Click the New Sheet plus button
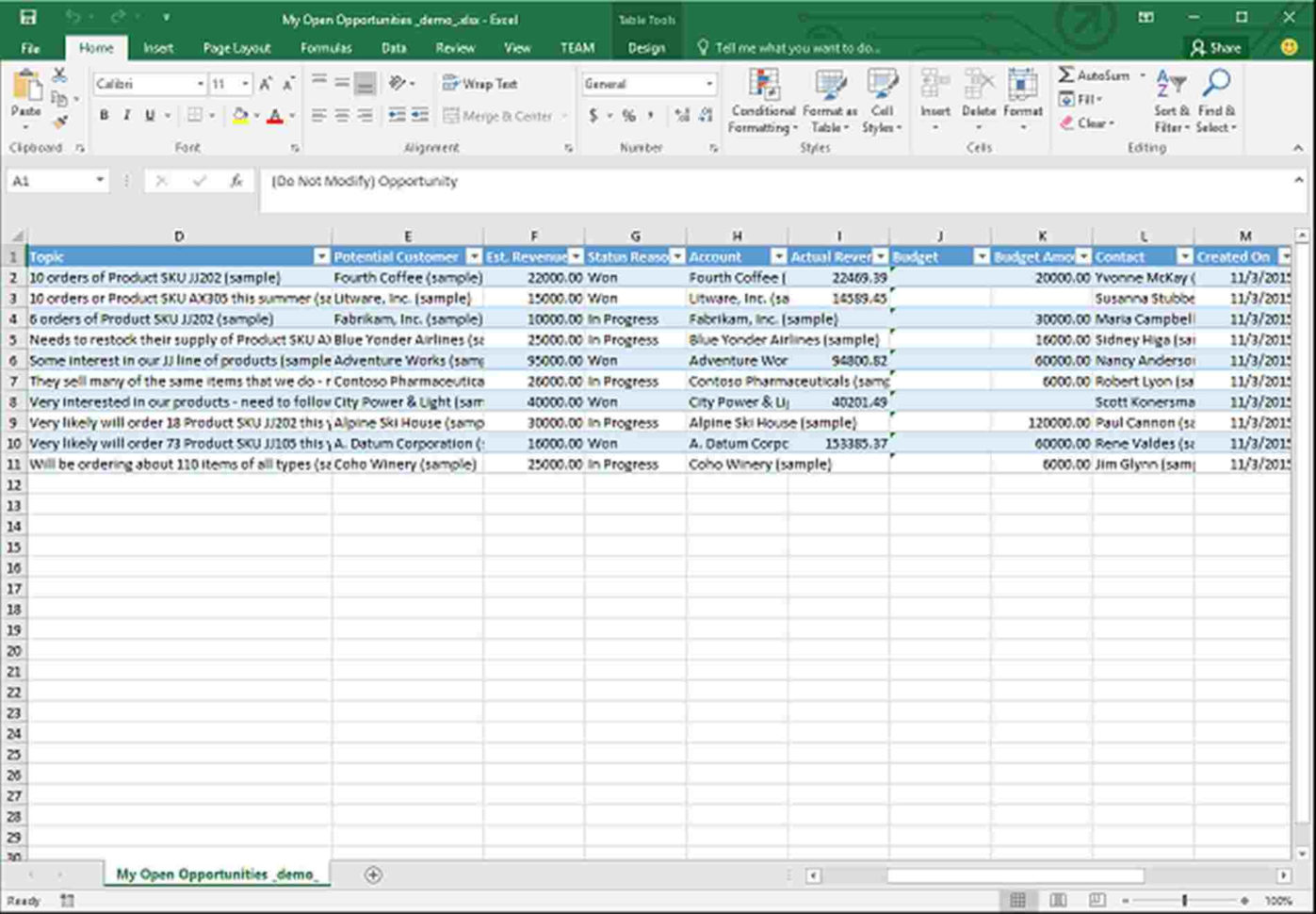1316x914 pixels. tap(373, 874)
